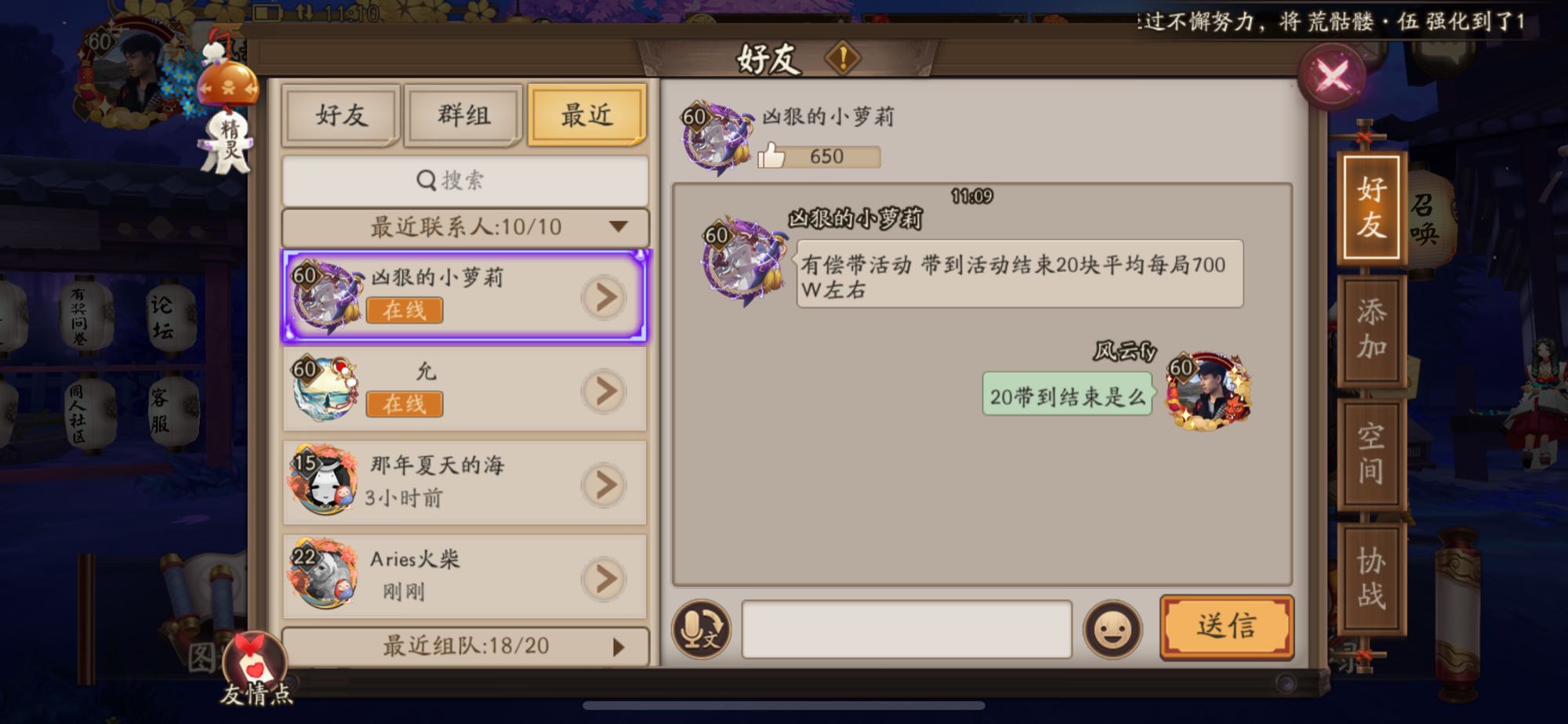Open arrow next to Aries火柴

604,579
